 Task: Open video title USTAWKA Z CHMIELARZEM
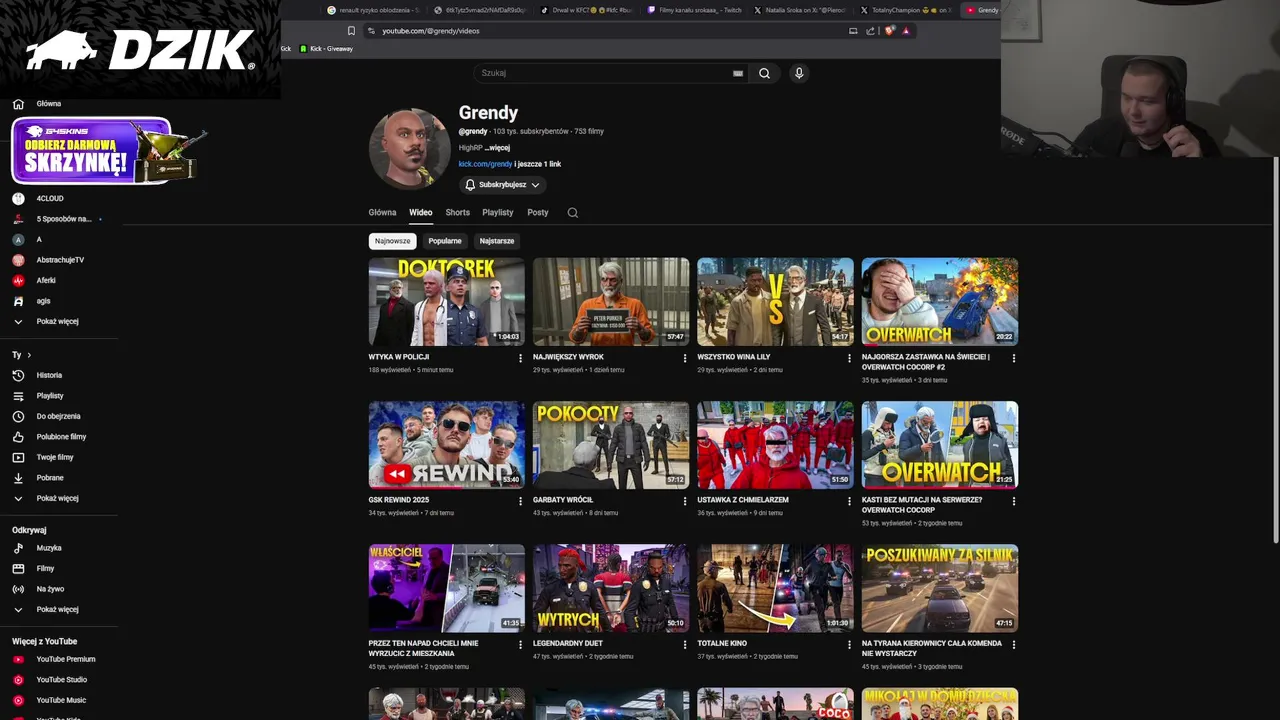pyautogui.click(x=742, y=500)
